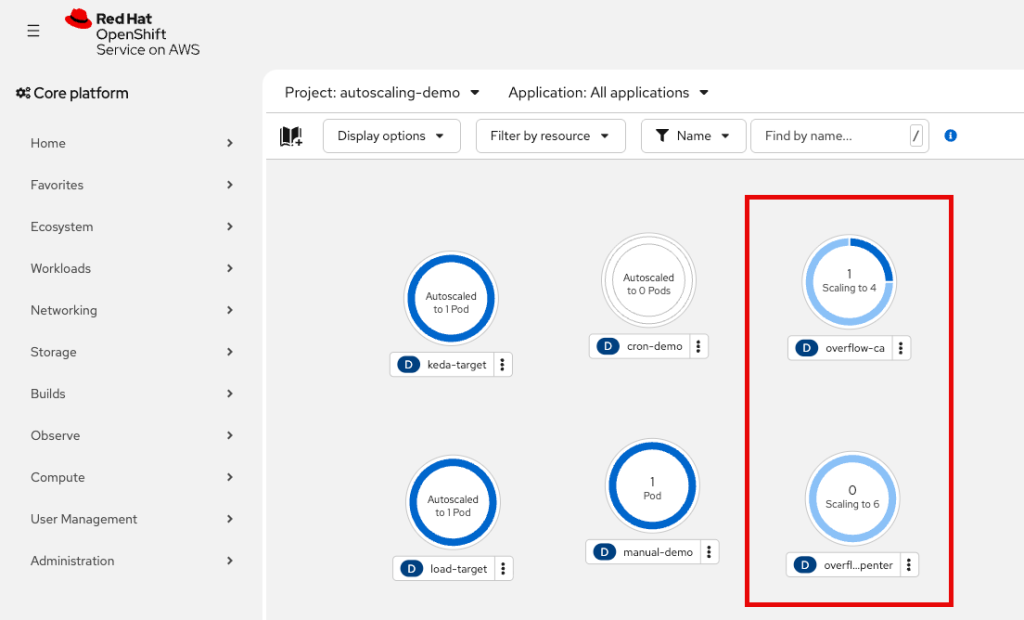1024x620 pixels.
Task: Expand the Observe navigation section
Action: point(131,436)
